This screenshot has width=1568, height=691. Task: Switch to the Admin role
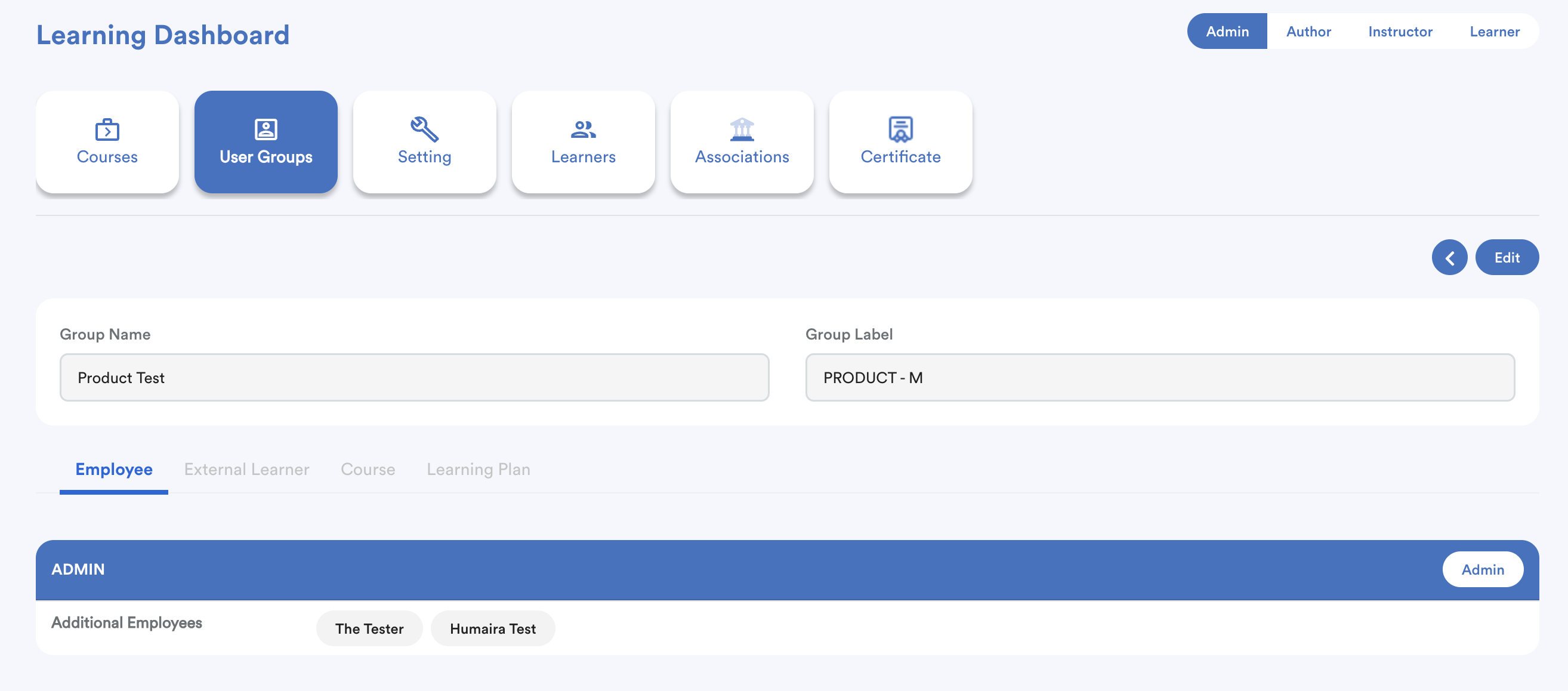point(1227,32)
